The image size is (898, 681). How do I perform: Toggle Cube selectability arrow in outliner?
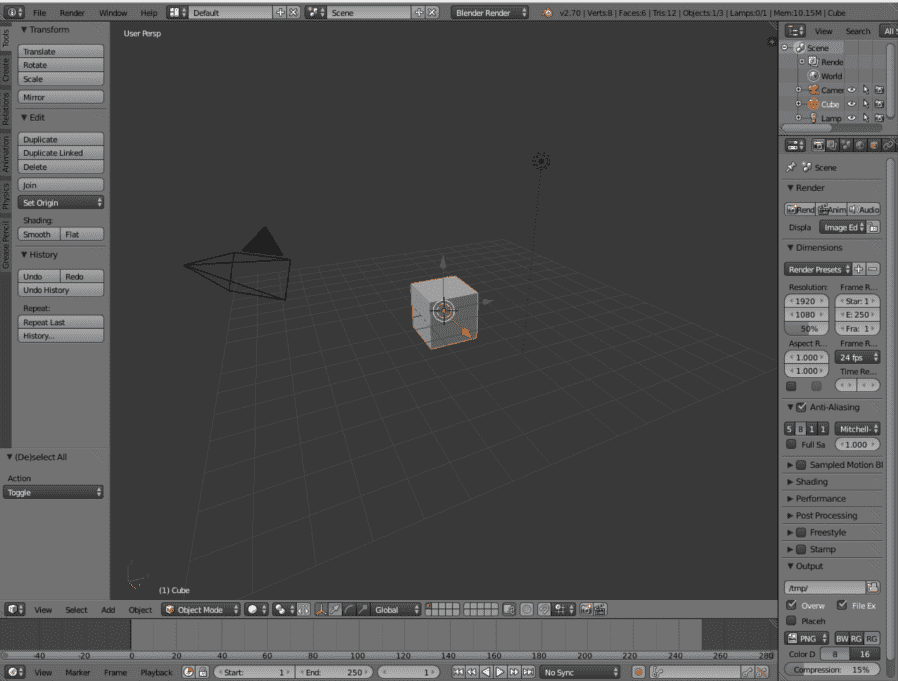tap(866, 104)
